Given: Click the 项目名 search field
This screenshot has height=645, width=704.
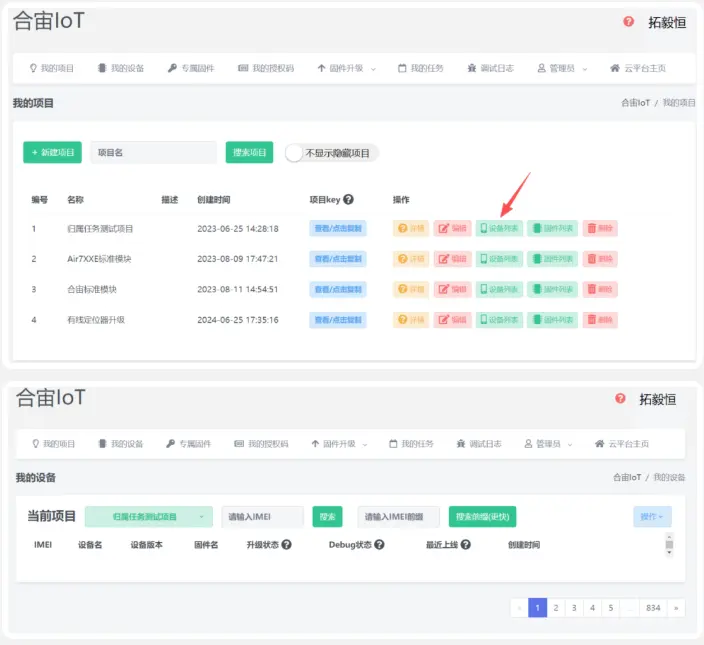Looking at the screenshot, I should [154, 152].
